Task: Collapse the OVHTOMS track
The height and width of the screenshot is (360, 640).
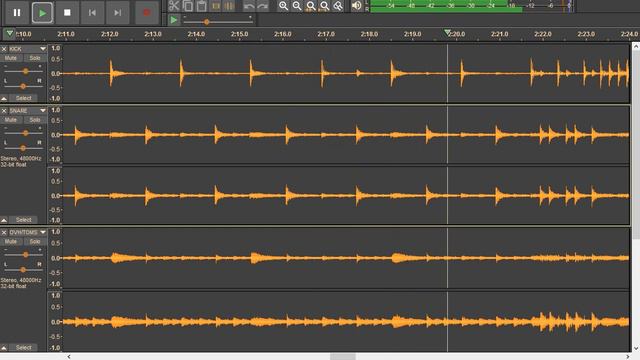Action: [4, 348]
